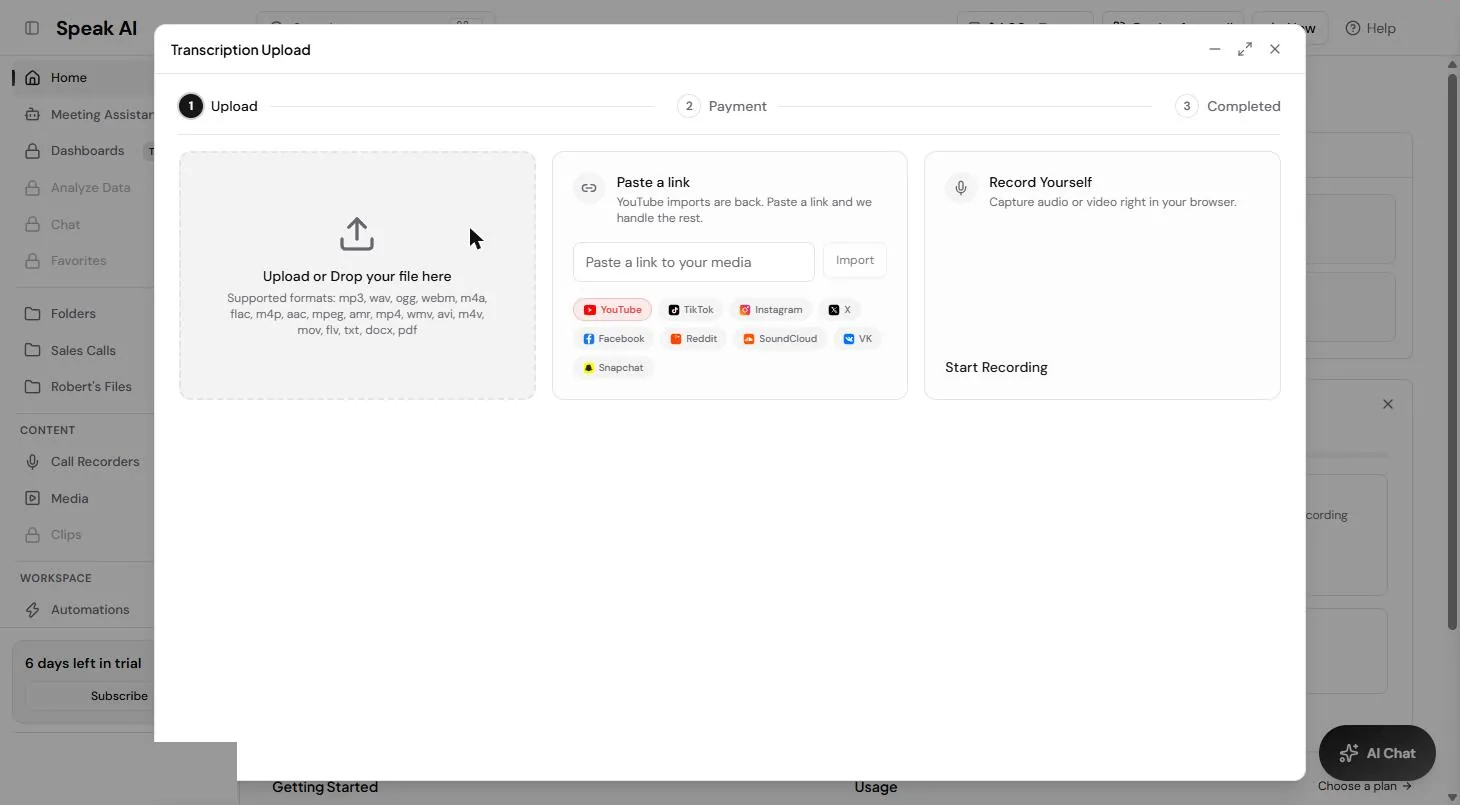The image size is (1460, 805).
Task: Select the X source chip
Action: coord(840,310)
